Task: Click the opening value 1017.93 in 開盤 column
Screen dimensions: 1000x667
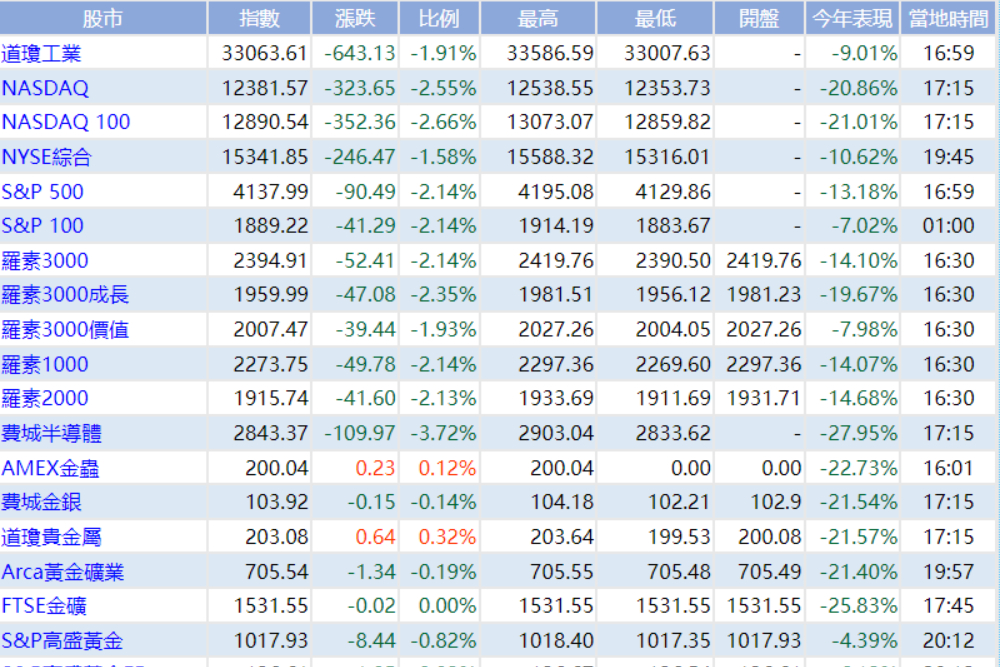Action: (763, 641)
